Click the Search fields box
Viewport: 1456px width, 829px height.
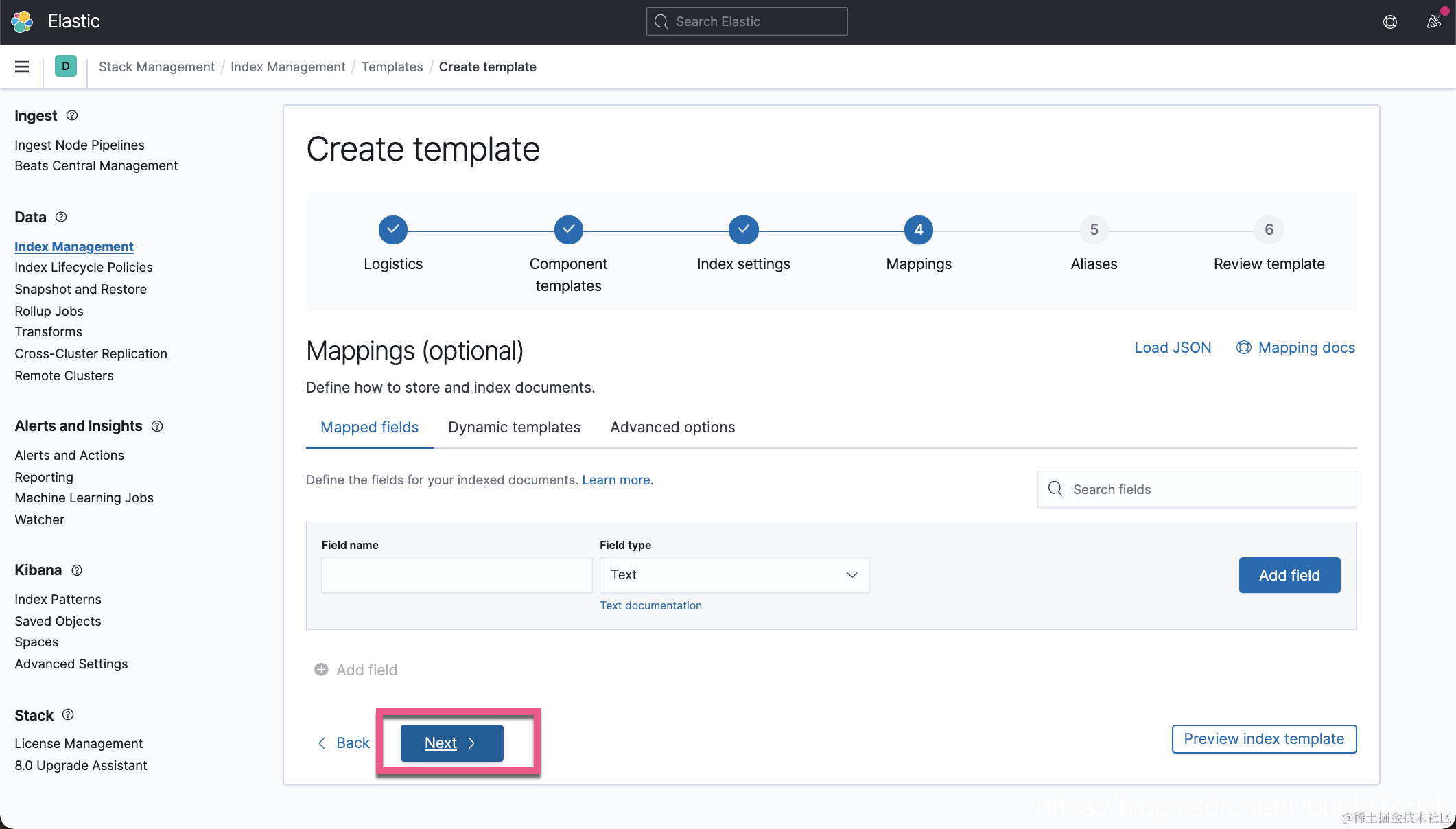[1197, 489]
